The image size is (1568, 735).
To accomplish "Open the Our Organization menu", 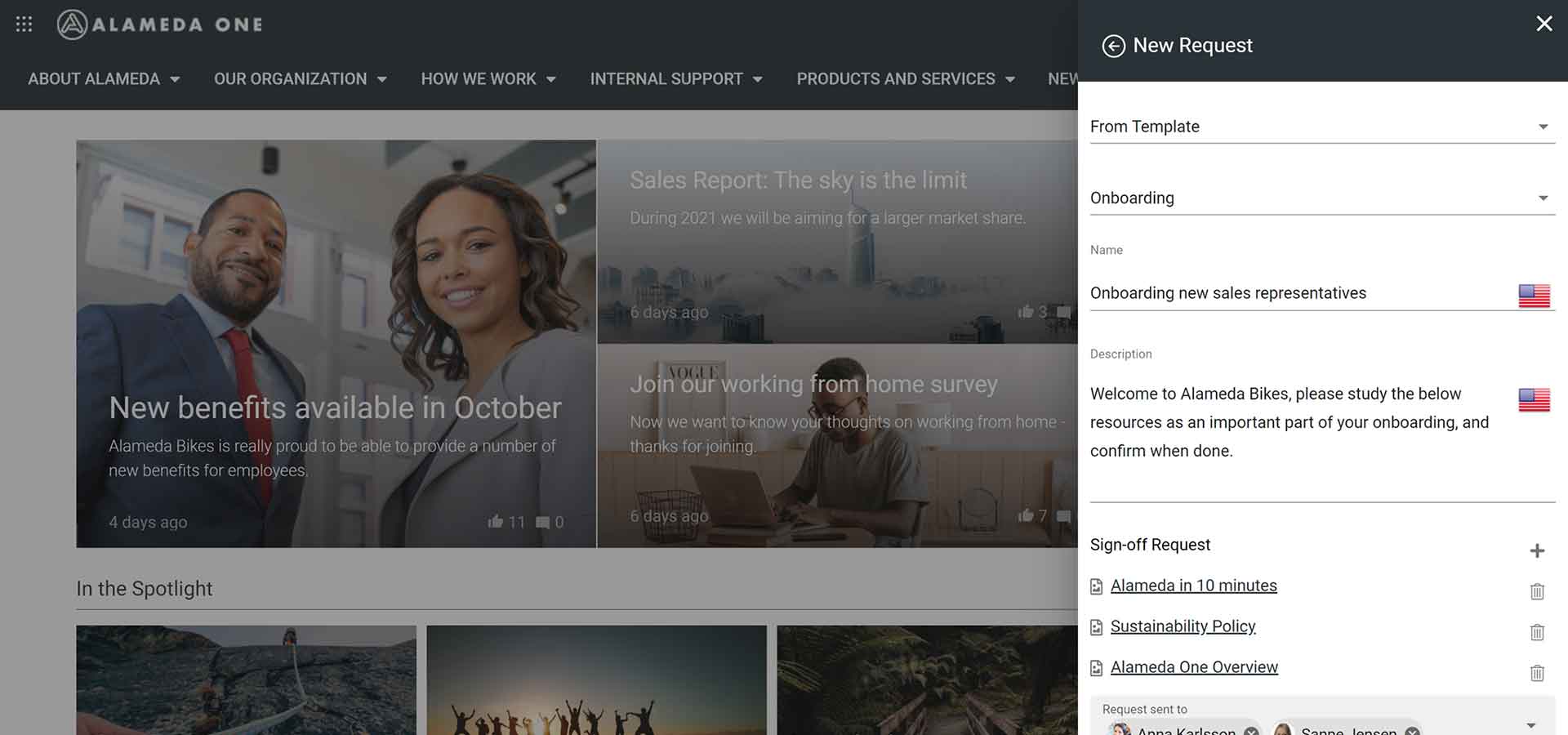I will click(x=300, y=79).
